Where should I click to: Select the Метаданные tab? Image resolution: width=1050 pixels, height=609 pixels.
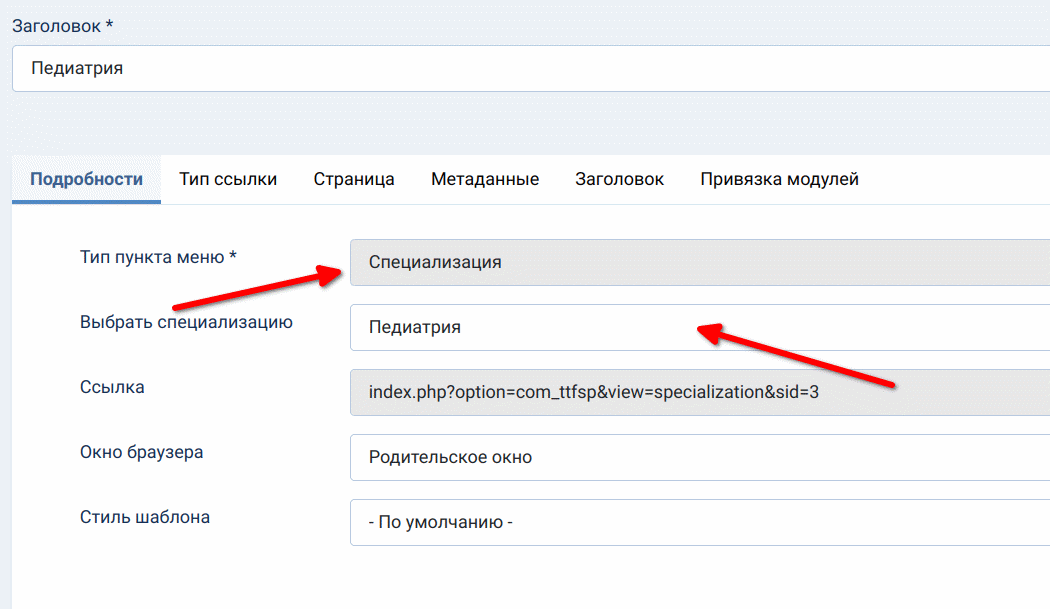tap(485, 180)
